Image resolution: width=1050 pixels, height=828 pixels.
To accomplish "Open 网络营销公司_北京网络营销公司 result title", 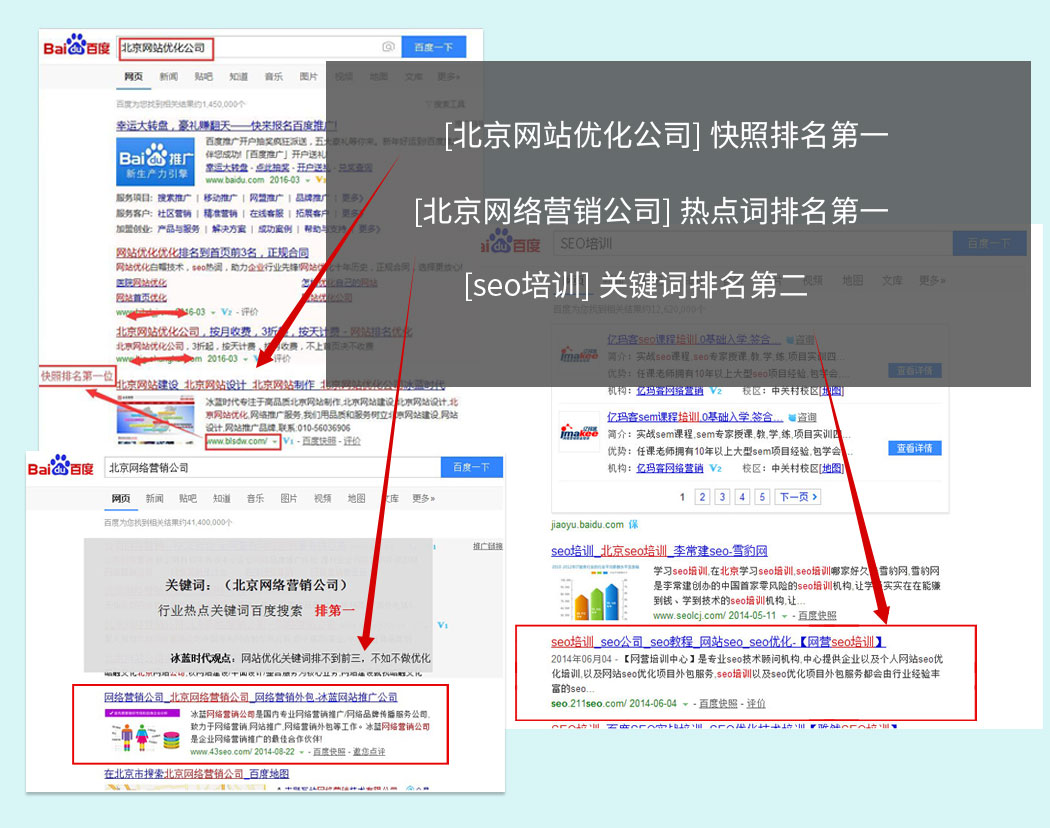I will (x=250, y=697).
